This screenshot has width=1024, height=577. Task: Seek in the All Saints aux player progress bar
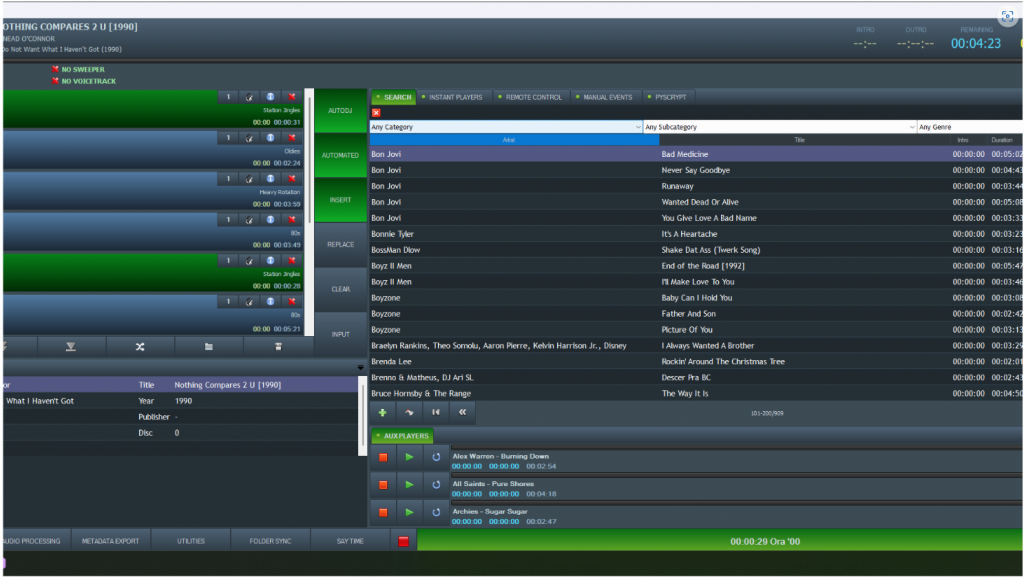click(x=737, y=475)
